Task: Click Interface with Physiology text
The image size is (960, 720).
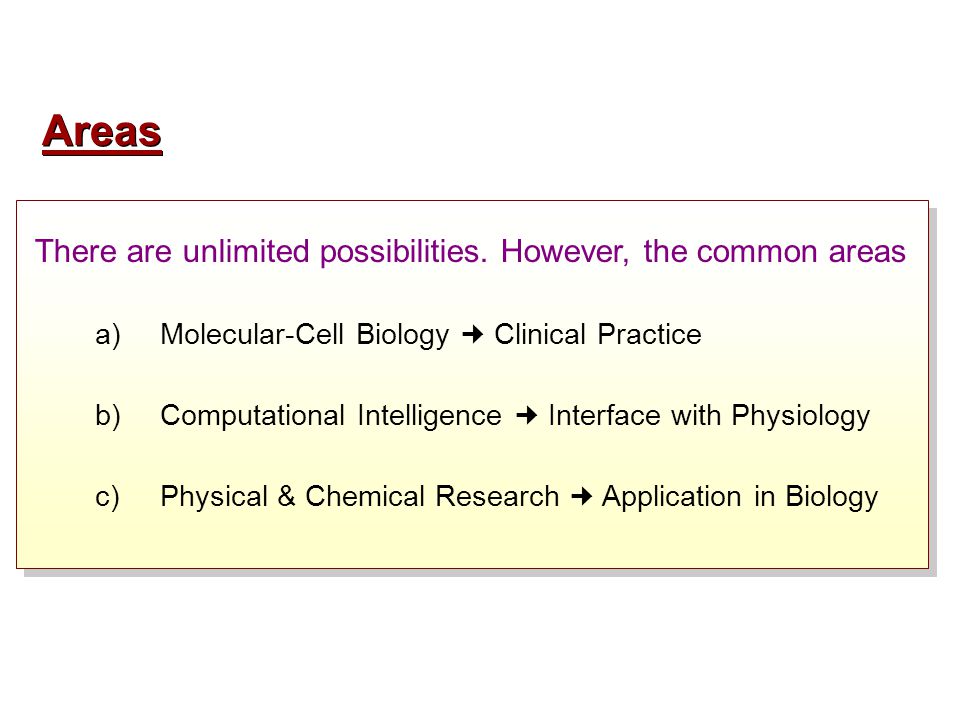Action: point(709,416)
